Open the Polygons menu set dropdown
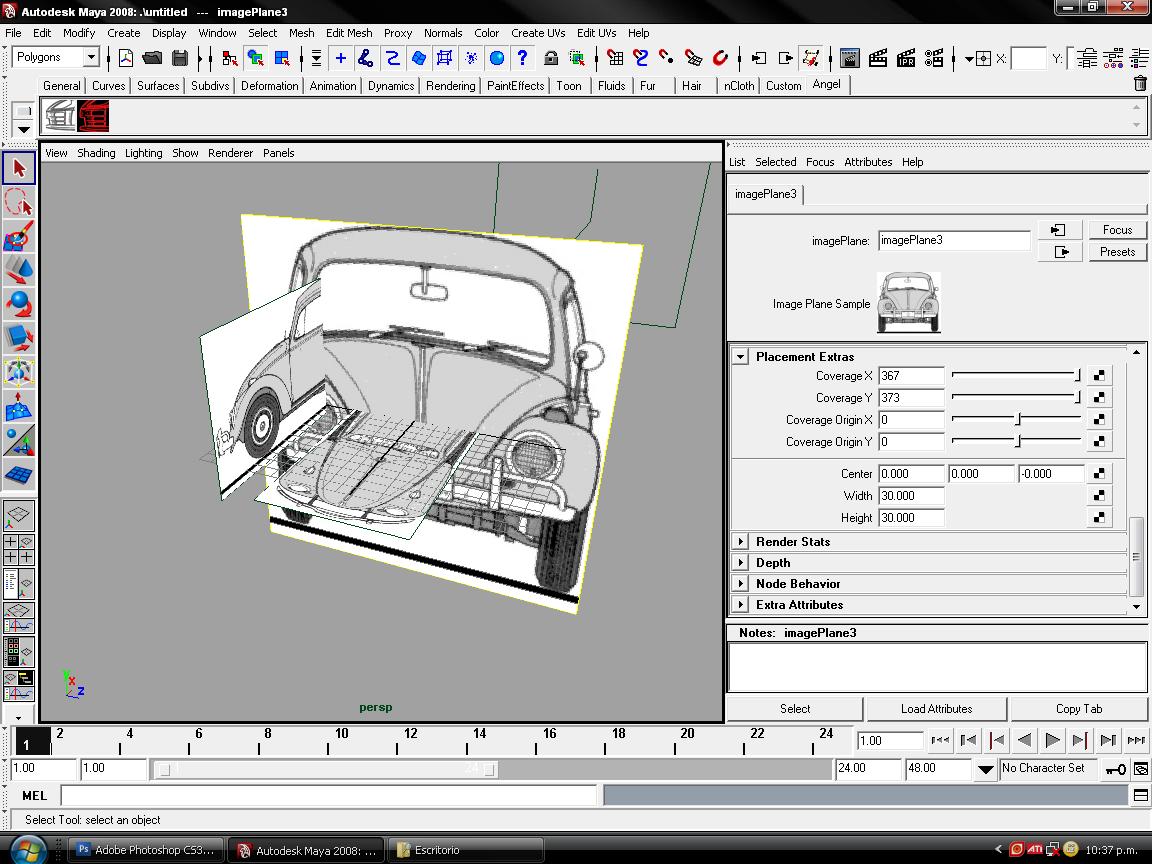The image size is (1152, 864). [x=90, y=58]
